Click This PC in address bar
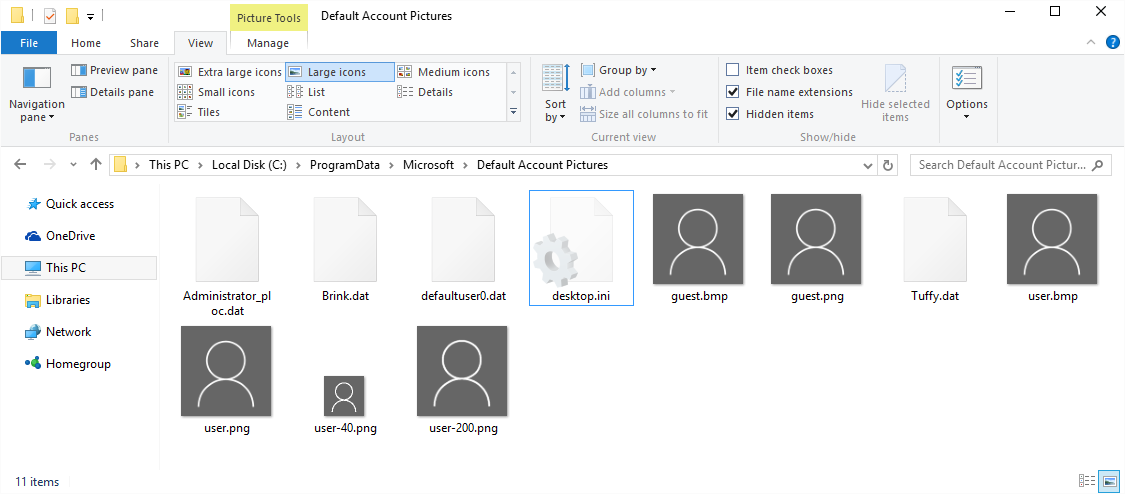1125x494 pixels. click(x=169, y=165)
